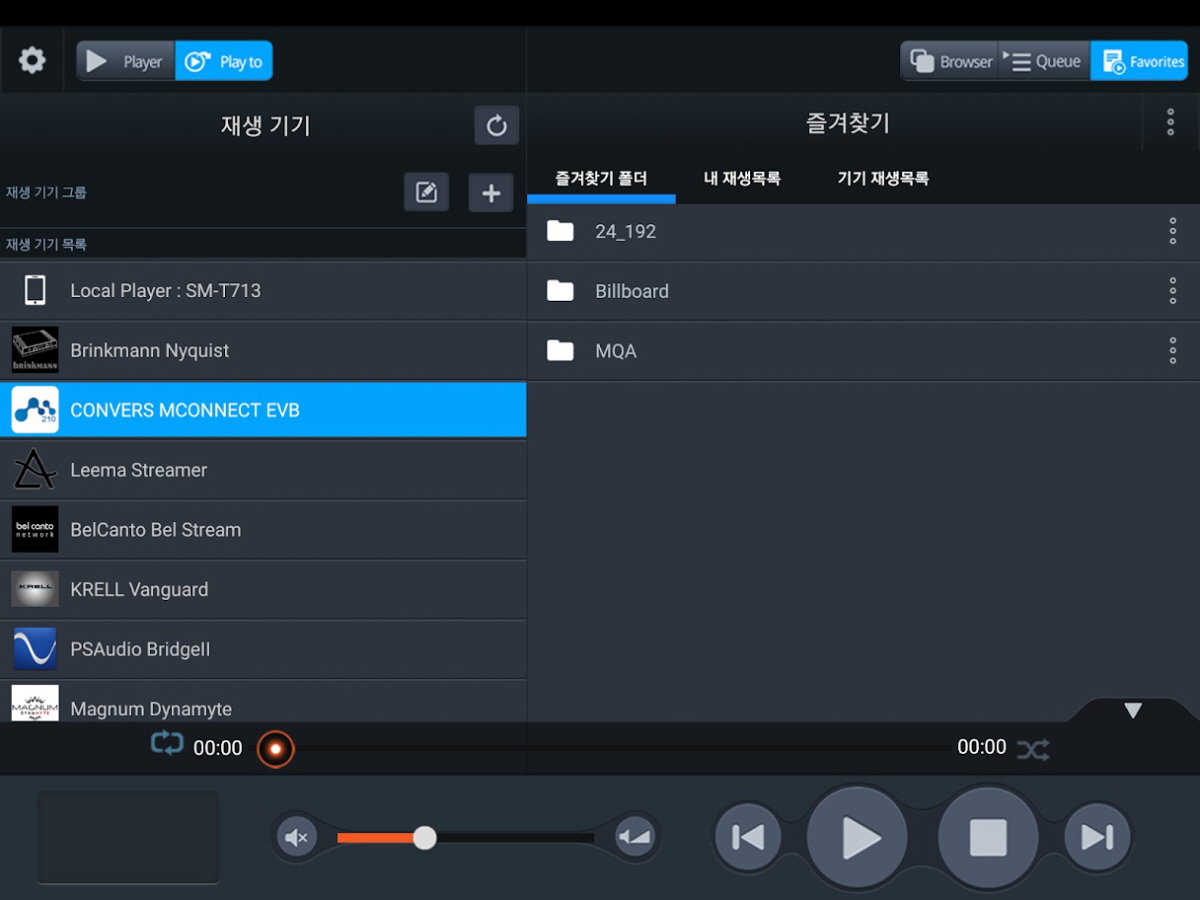Select the Favorites view
1200x900 pixels.
click(x=1139, y=61)
